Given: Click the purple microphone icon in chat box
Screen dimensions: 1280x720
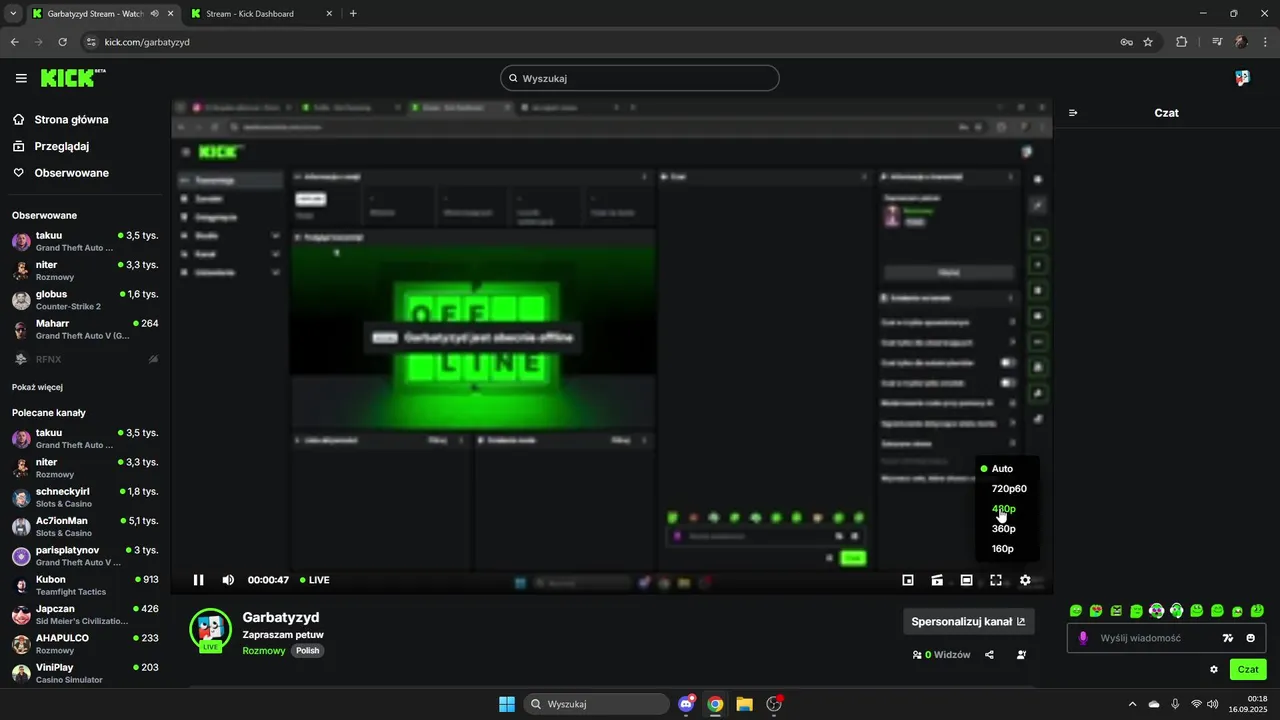Looking at the screenshot, I should tap(1083, 638).
